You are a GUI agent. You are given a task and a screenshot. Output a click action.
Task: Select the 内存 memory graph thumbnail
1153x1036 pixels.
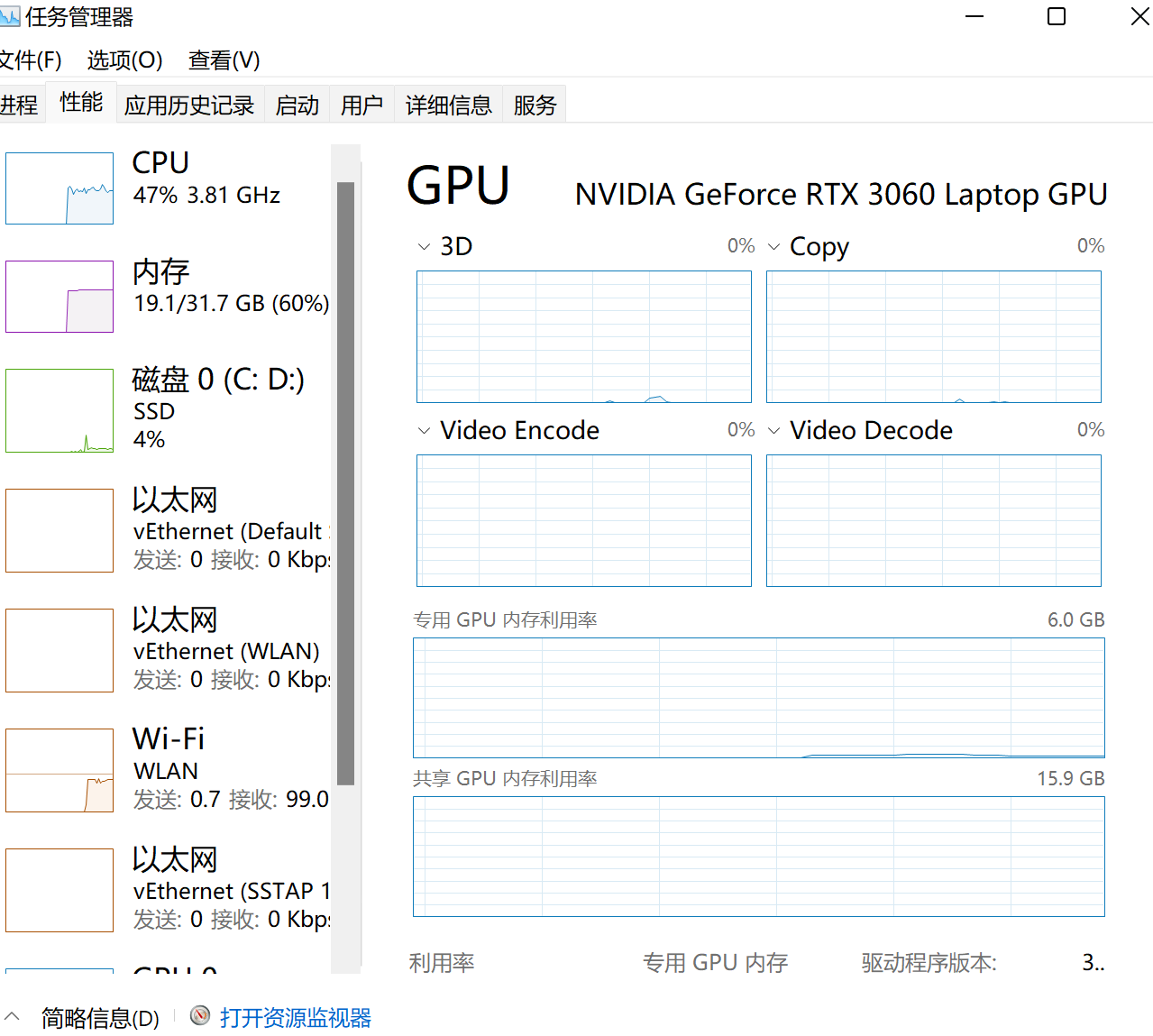point(59,297)
